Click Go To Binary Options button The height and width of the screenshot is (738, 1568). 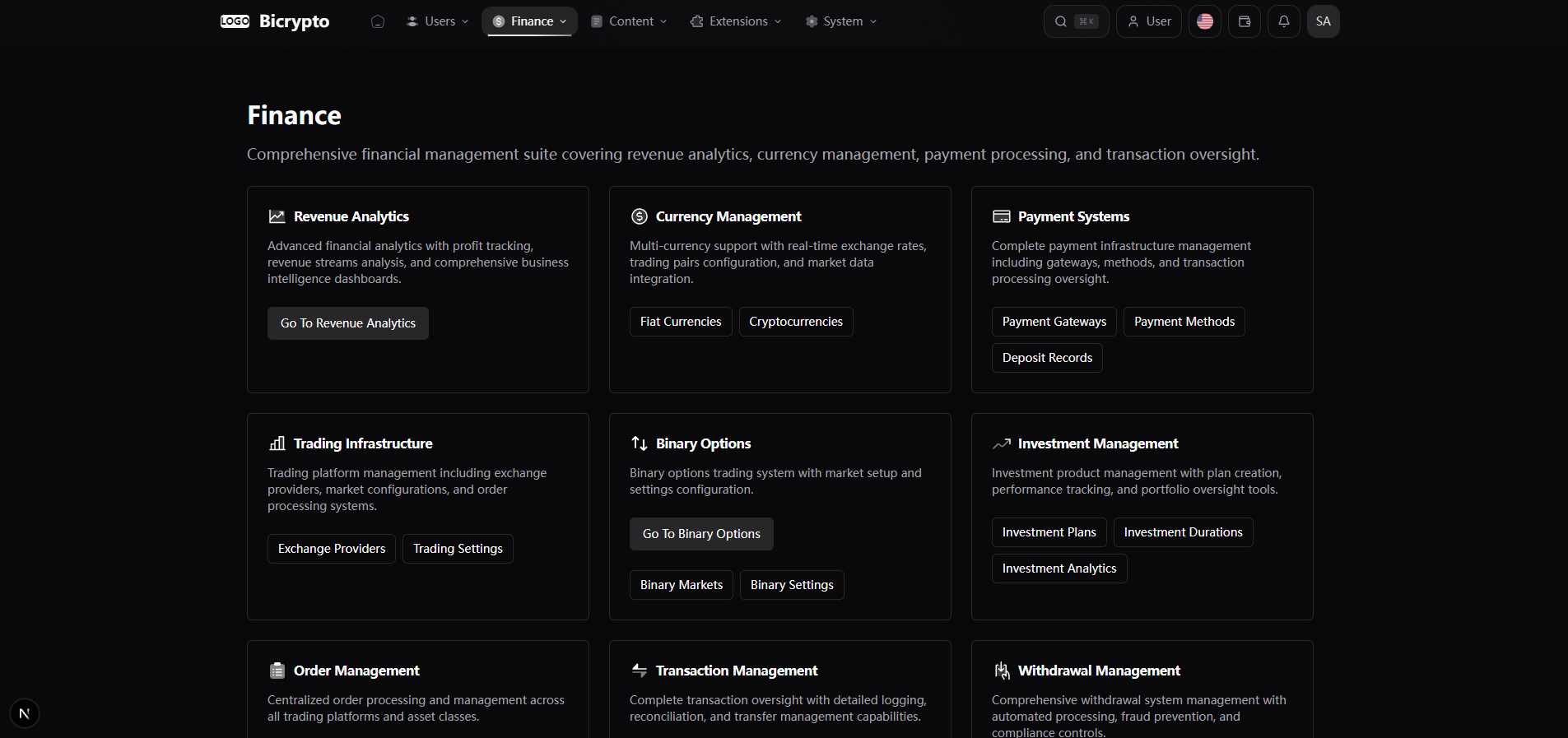click(701, 534)
